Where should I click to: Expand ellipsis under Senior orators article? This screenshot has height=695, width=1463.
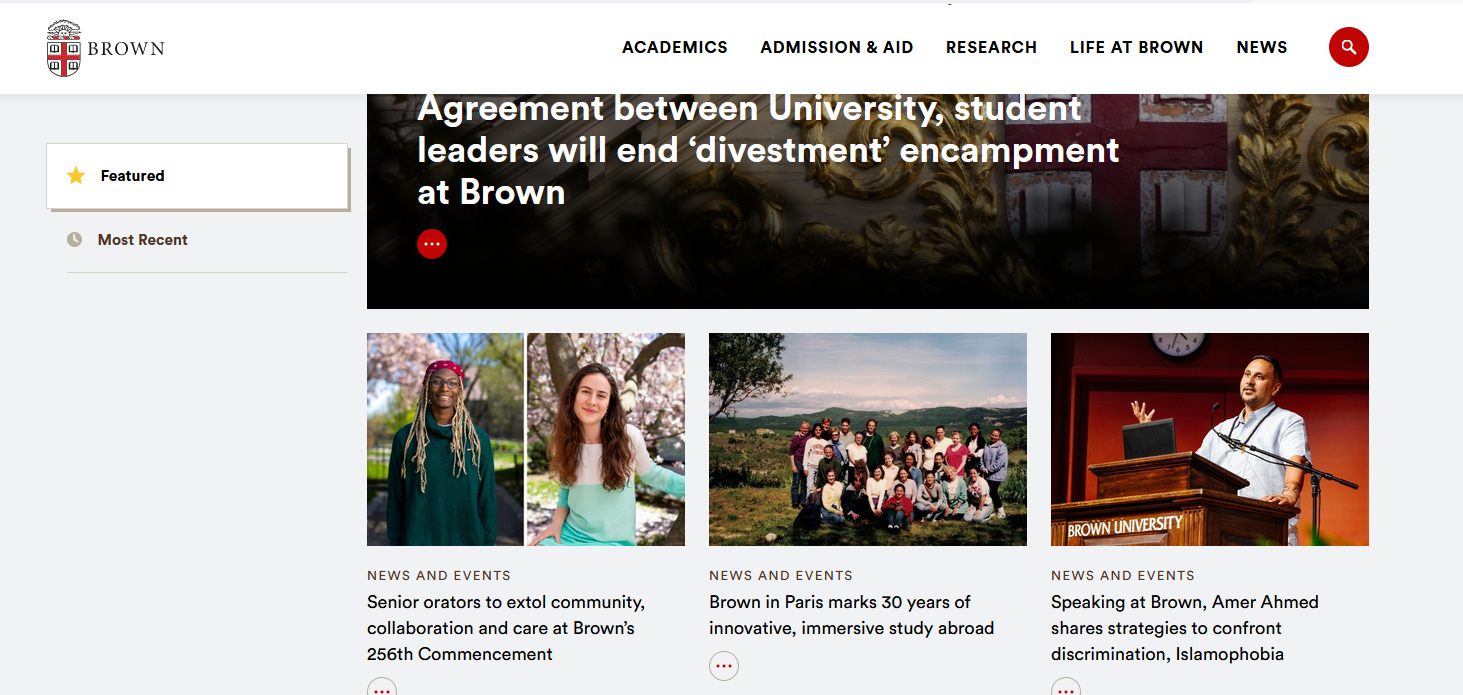(382, 688)
